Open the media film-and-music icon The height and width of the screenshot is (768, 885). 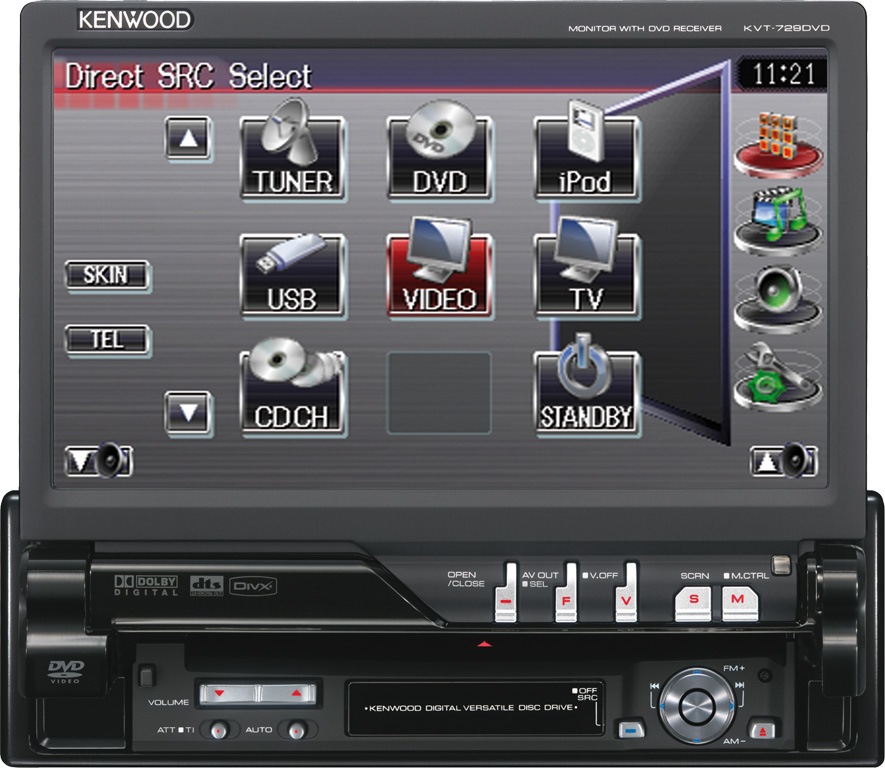point(778,221)
